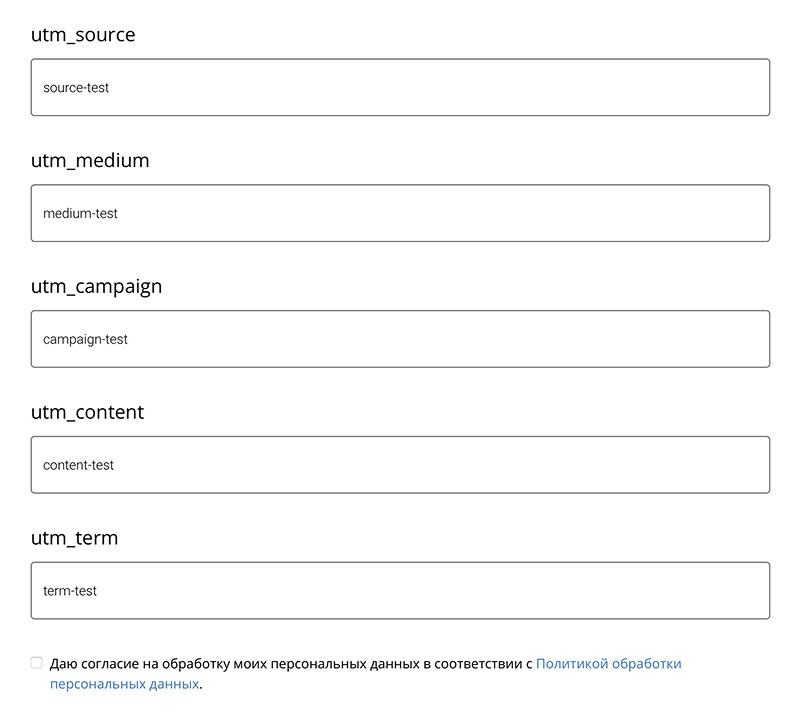Focus the utm_medium input field
800x723 pixels.
tap(400, 213)
